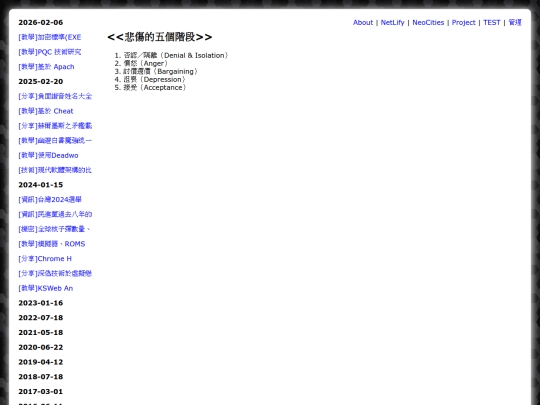Open the About link
Image resolution: width=540 pixels, height=405 pixels.
[x=363, y=22]
